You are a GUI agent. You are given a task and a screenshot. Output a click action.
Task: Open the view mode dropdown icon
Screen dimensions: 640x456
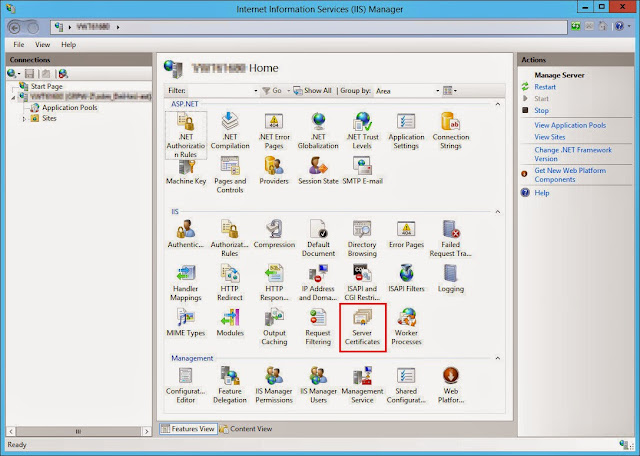(x=450, y=91)
